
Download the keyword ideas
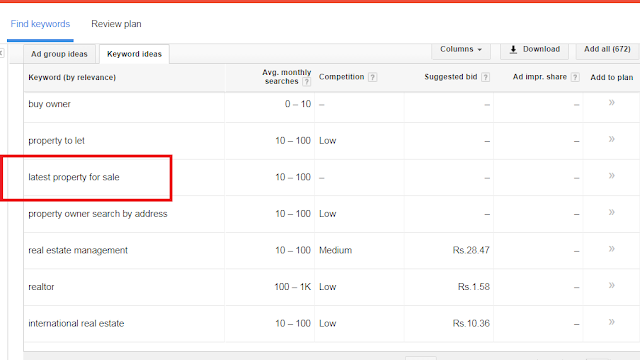pyautogui.click(x=534, y=49)
